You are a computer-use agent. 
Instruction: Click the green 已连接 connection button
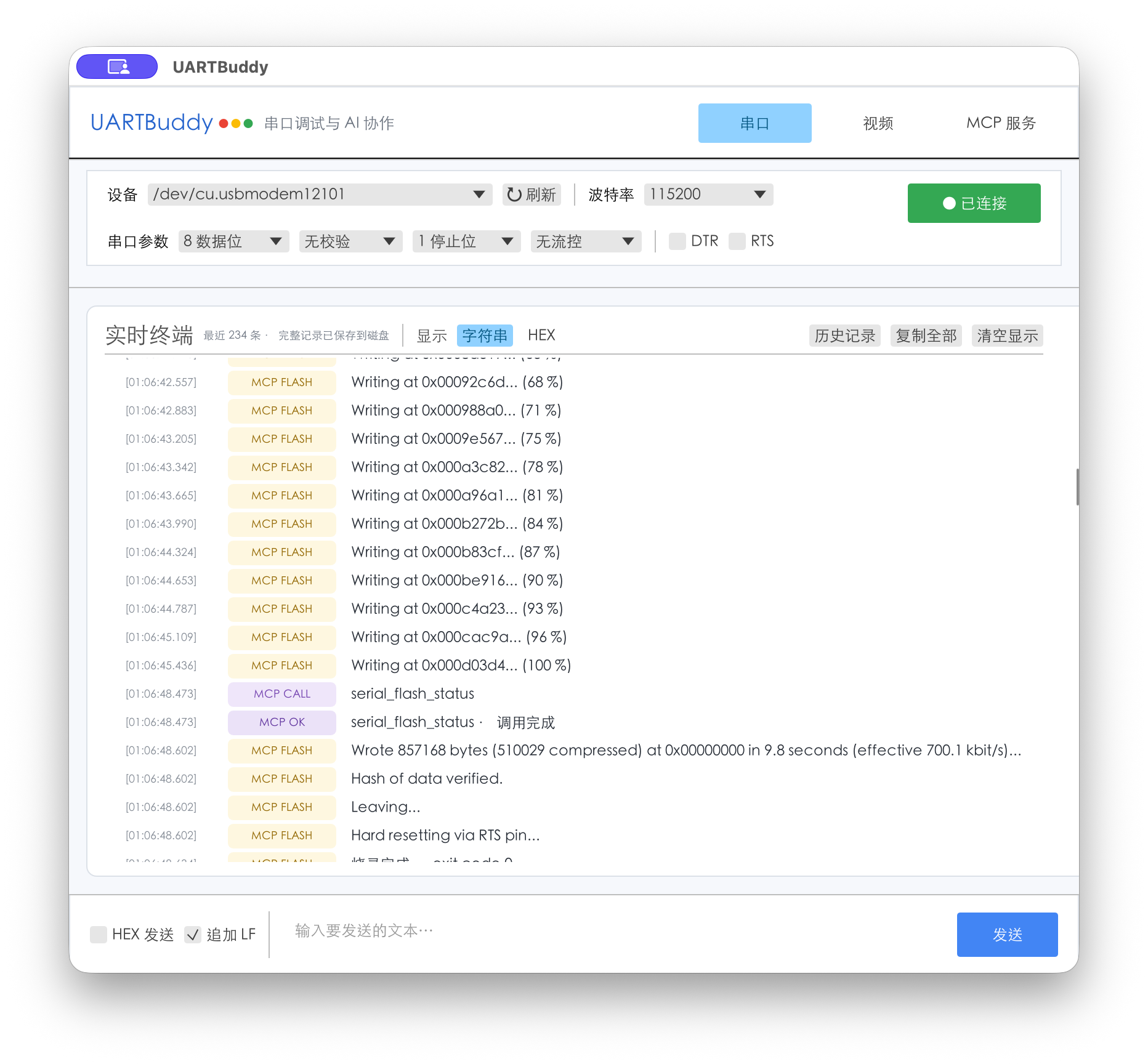974,203
